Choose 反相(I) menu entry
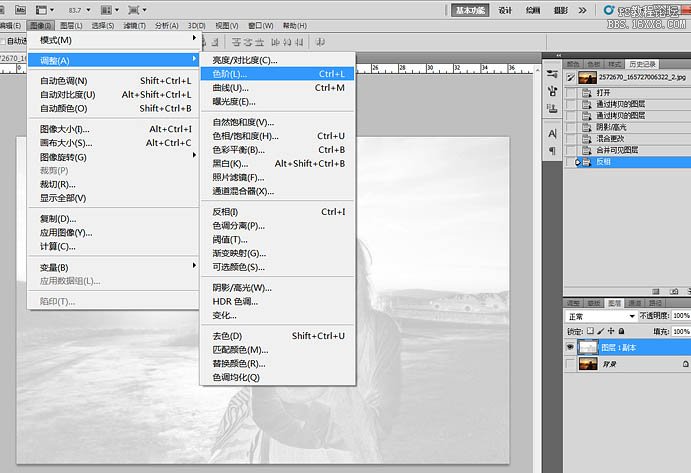The height and width of the screenshot is (473, 691). [x=278, y=212]
